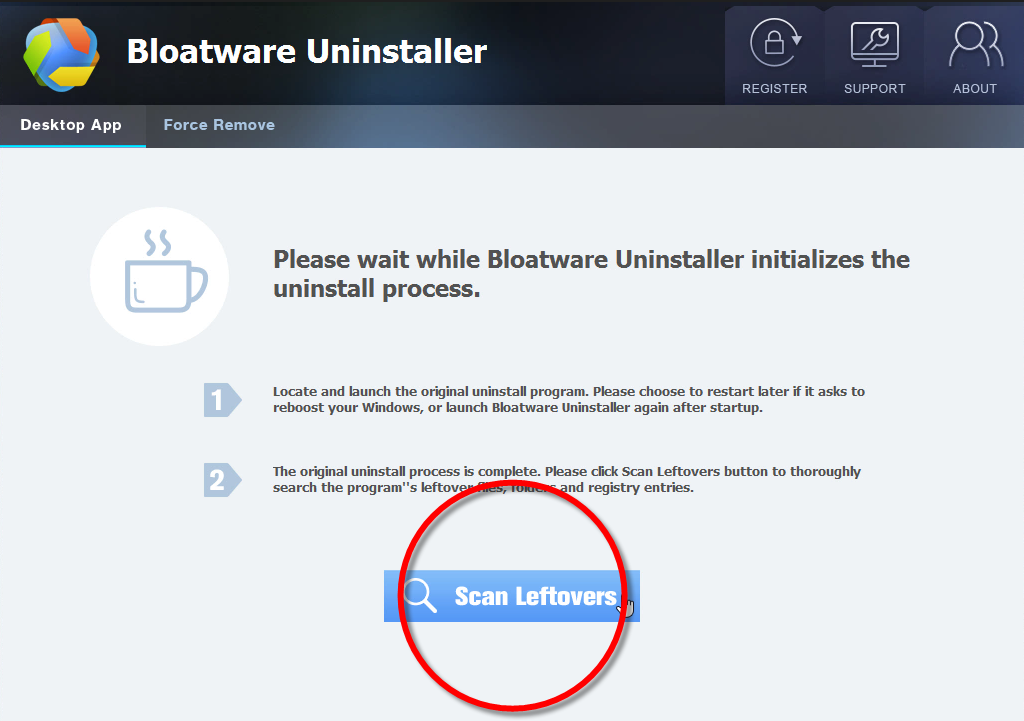Open the Support monitor-wrench icon
This screenshot has width=1024, height=721.
(x=874, y=44)
